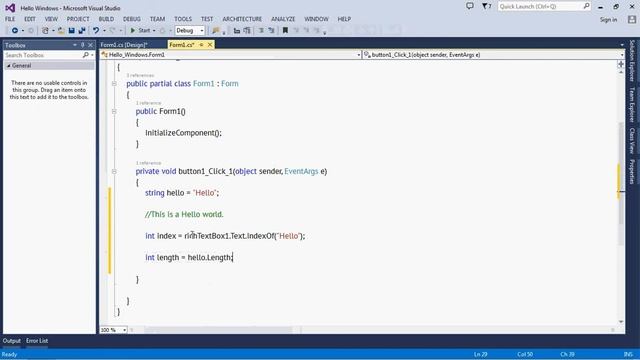640x360 pixels.
Task: Open the ANALYZE menu
Action: [x=283, y=19]
